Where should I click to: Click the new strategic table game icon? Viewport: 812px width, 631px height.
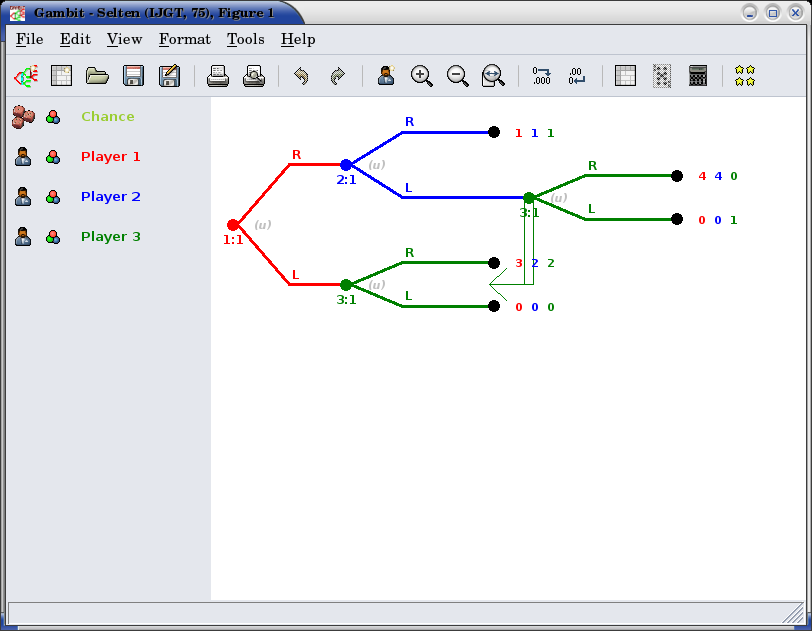pyautogui.click(x=61, y=76)
